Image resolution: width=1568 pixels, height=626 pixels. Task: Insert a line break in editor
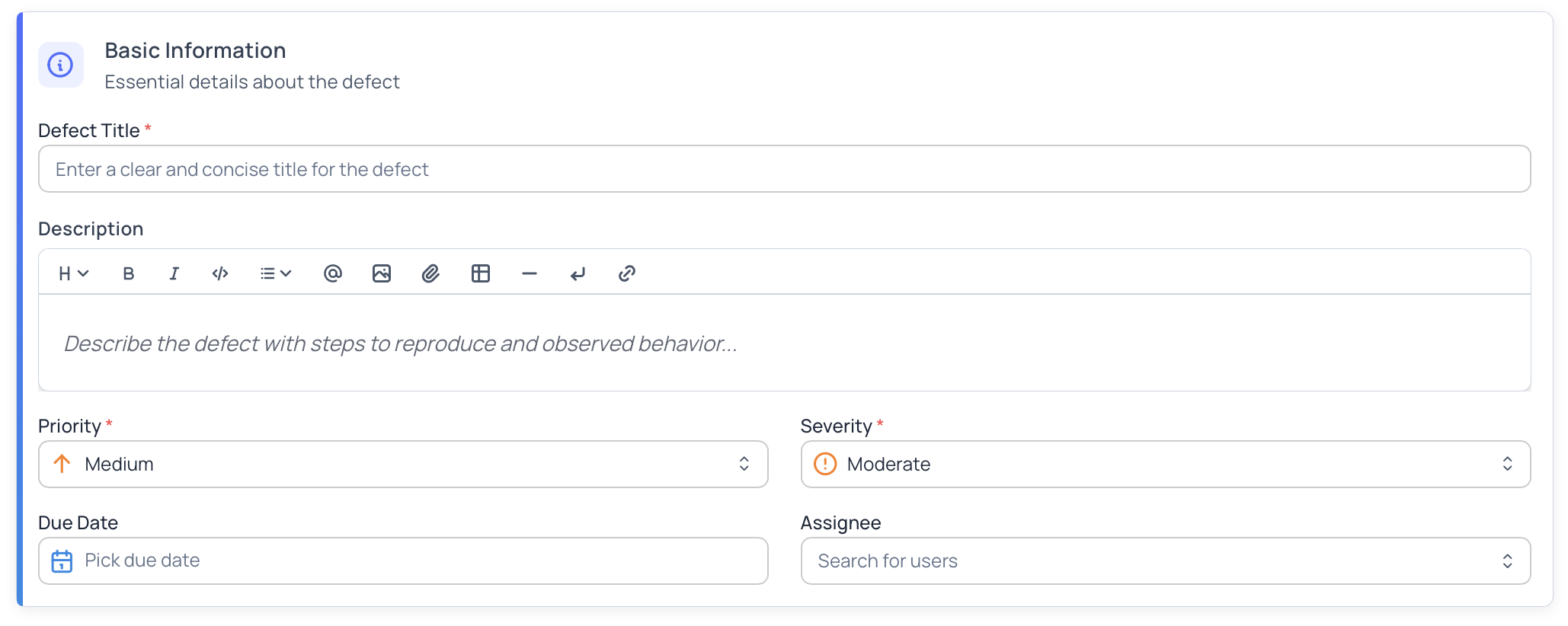[x=578, y=273]
